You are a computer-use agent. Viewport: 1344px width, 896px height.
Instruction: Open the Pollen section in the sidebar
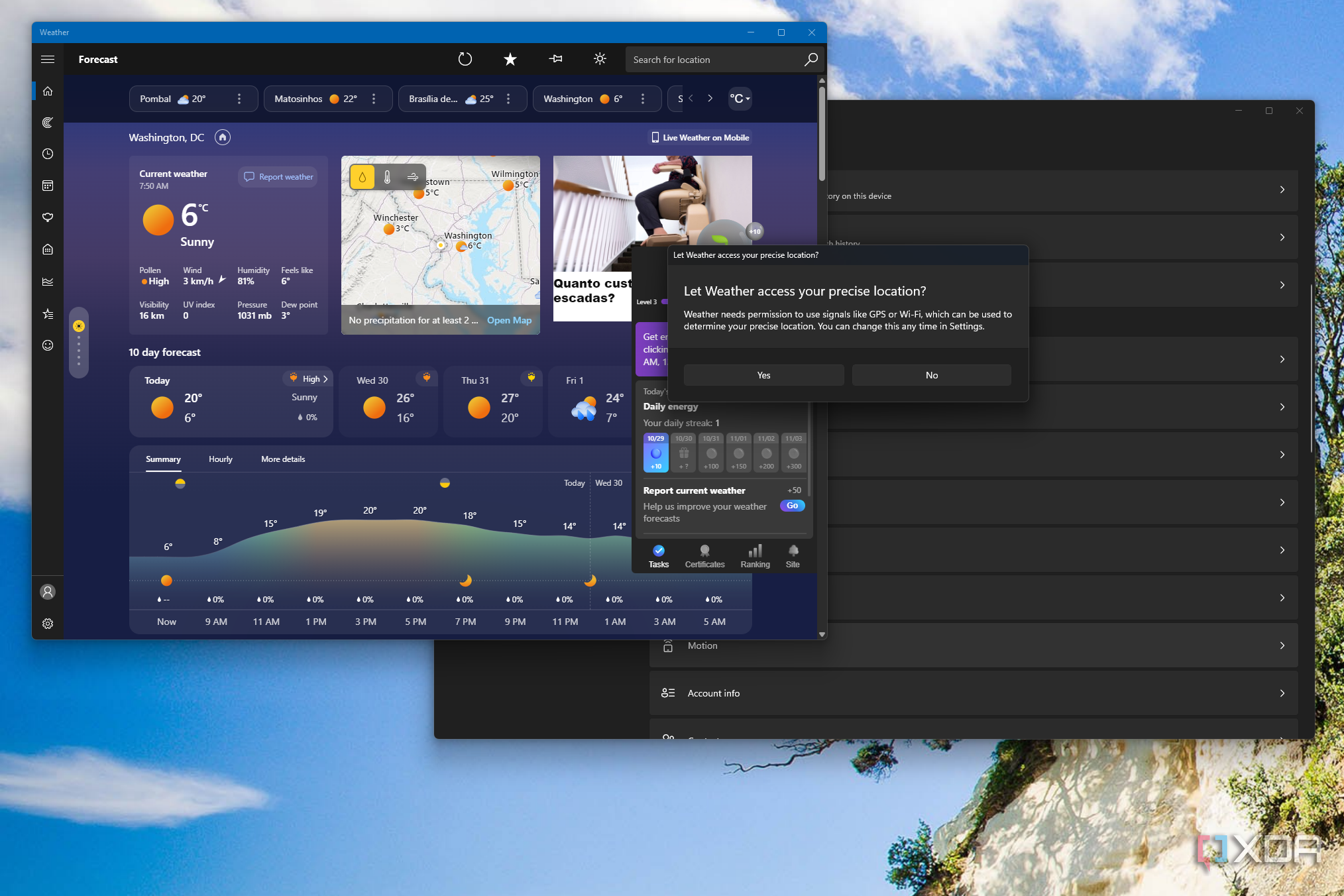(x=48, y=217)
